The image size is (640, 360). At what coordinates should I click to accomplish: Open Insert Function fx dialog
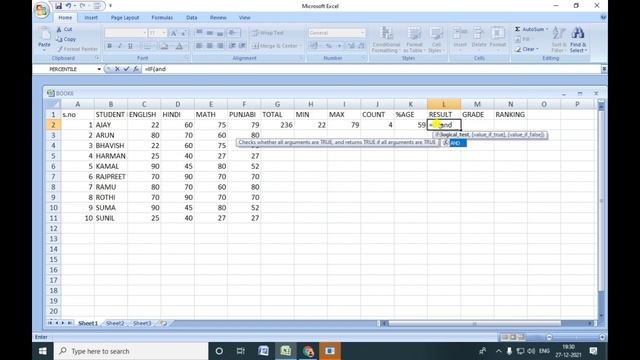[136, 69]
